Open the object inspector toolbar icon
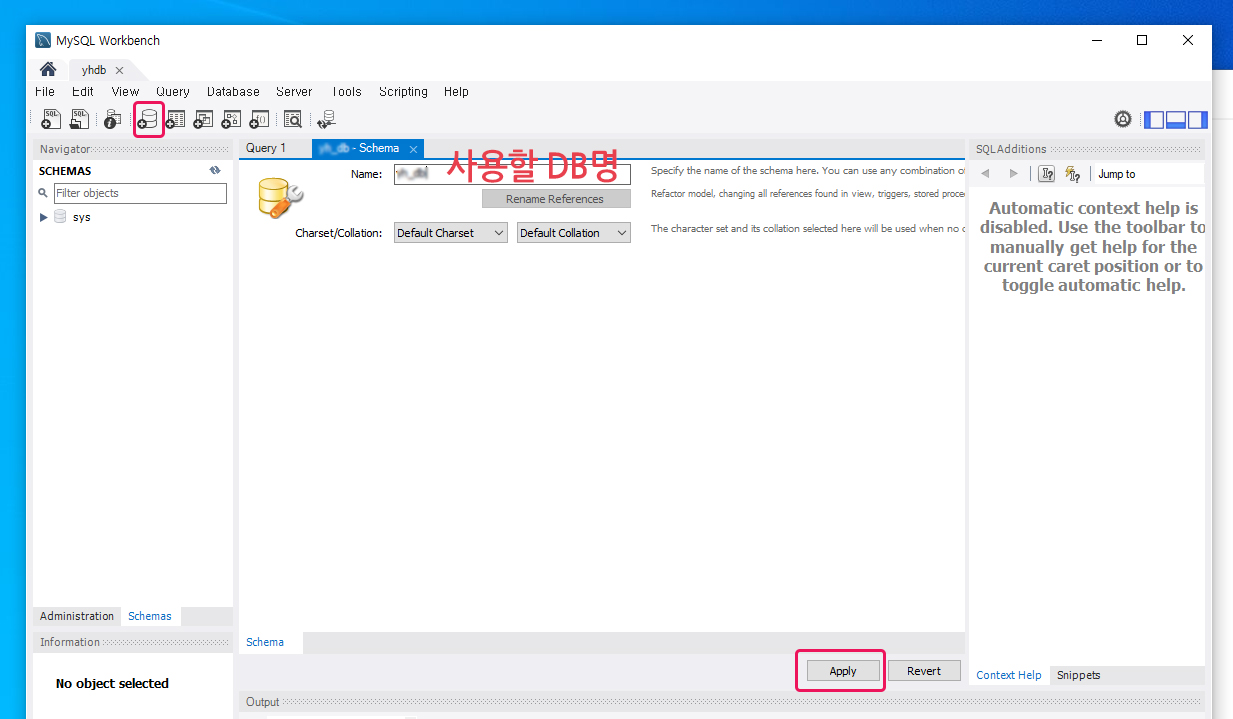The width and height of the screenshot is (1233, 719). point(112,120)
